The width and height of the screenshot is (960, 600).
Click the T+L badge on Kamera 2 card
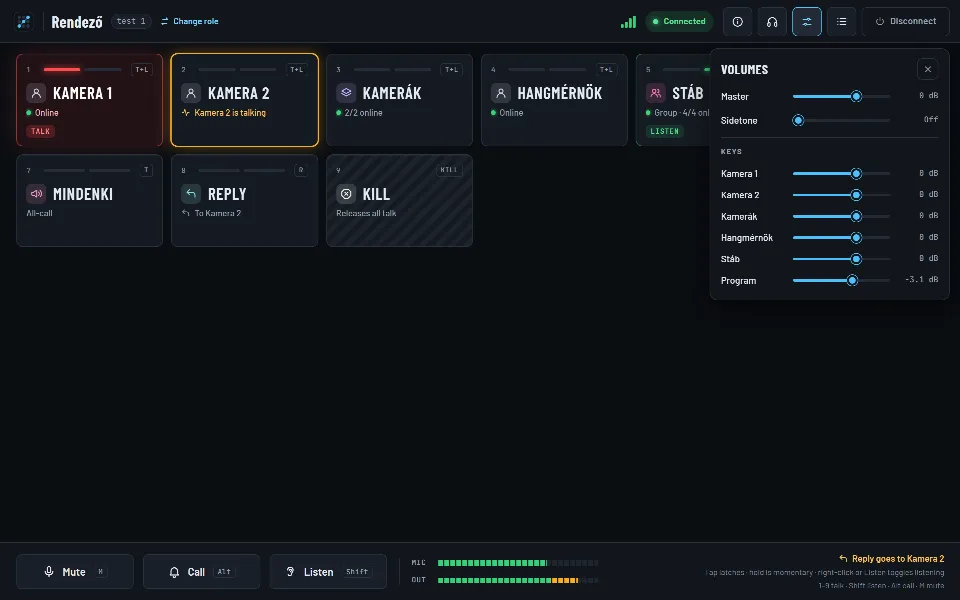(297, 69)
